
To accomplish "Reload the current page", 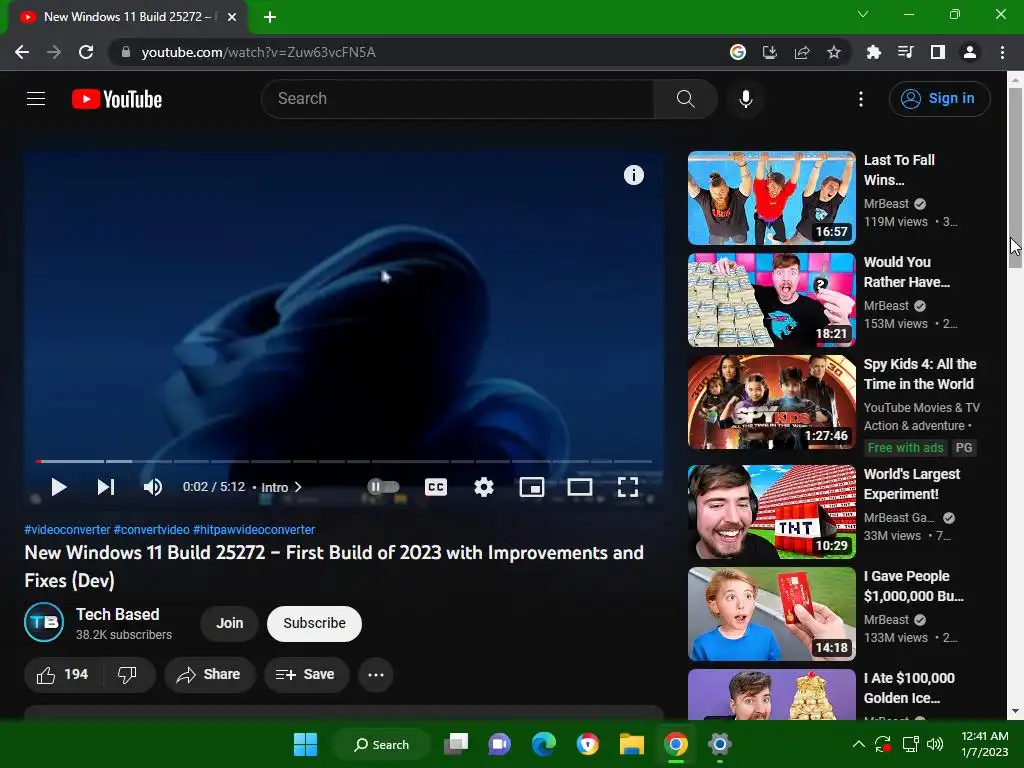I will tap(86, 52).
